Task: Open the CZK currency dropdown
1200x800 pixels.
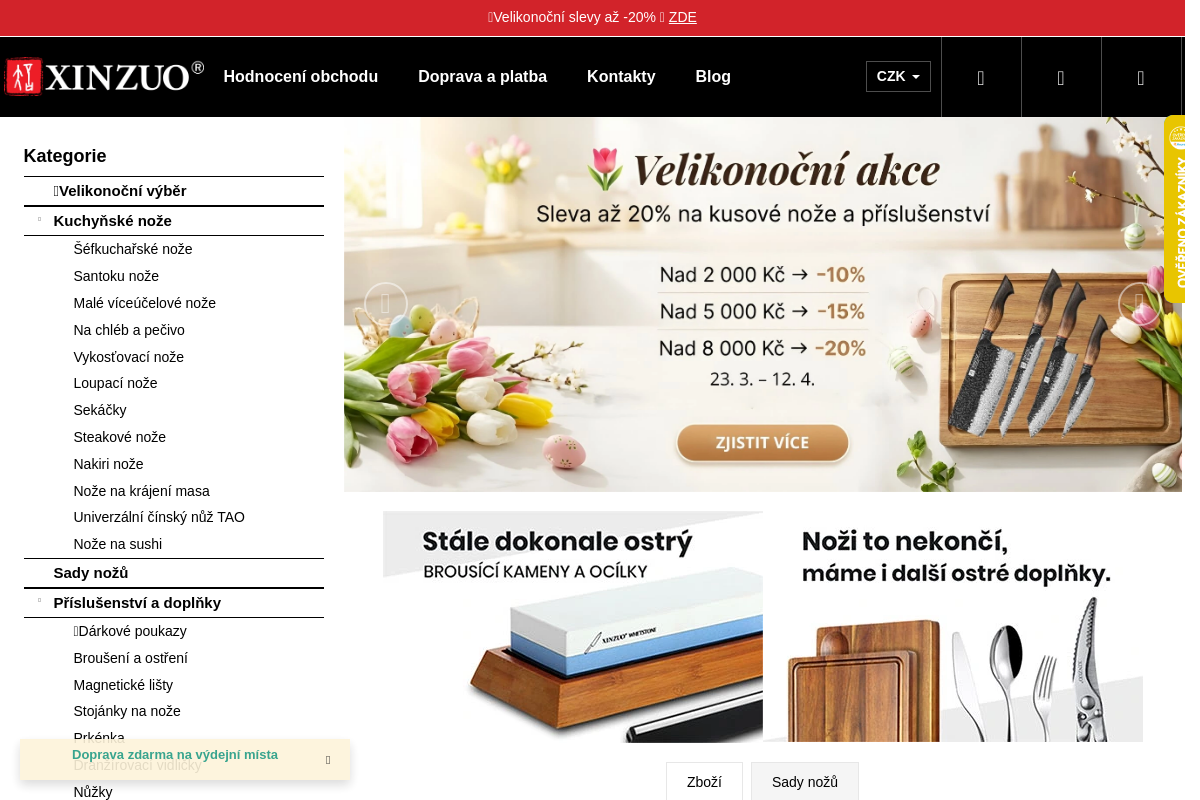Action: [898, 77]
